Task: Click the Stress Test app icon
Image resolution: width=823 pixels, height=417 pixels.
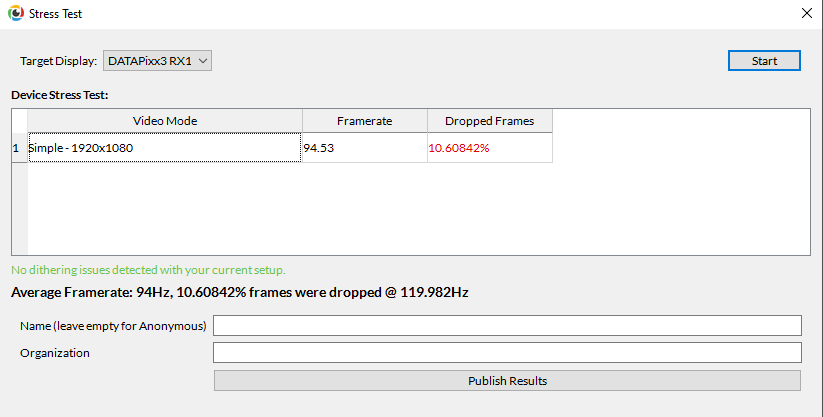Action: pos(16,13)
